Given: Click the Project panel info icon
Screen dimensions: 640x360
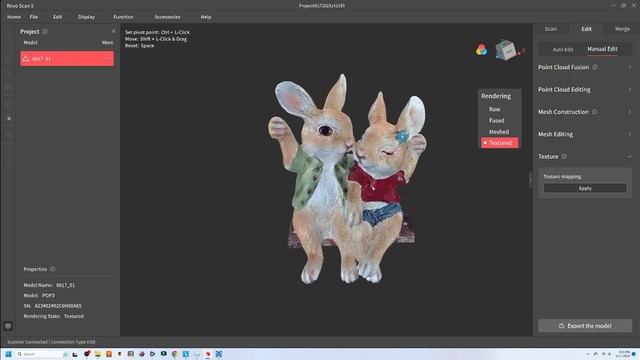Looking at the screenshot, I should pyautogui.click(x=45, y=31).
